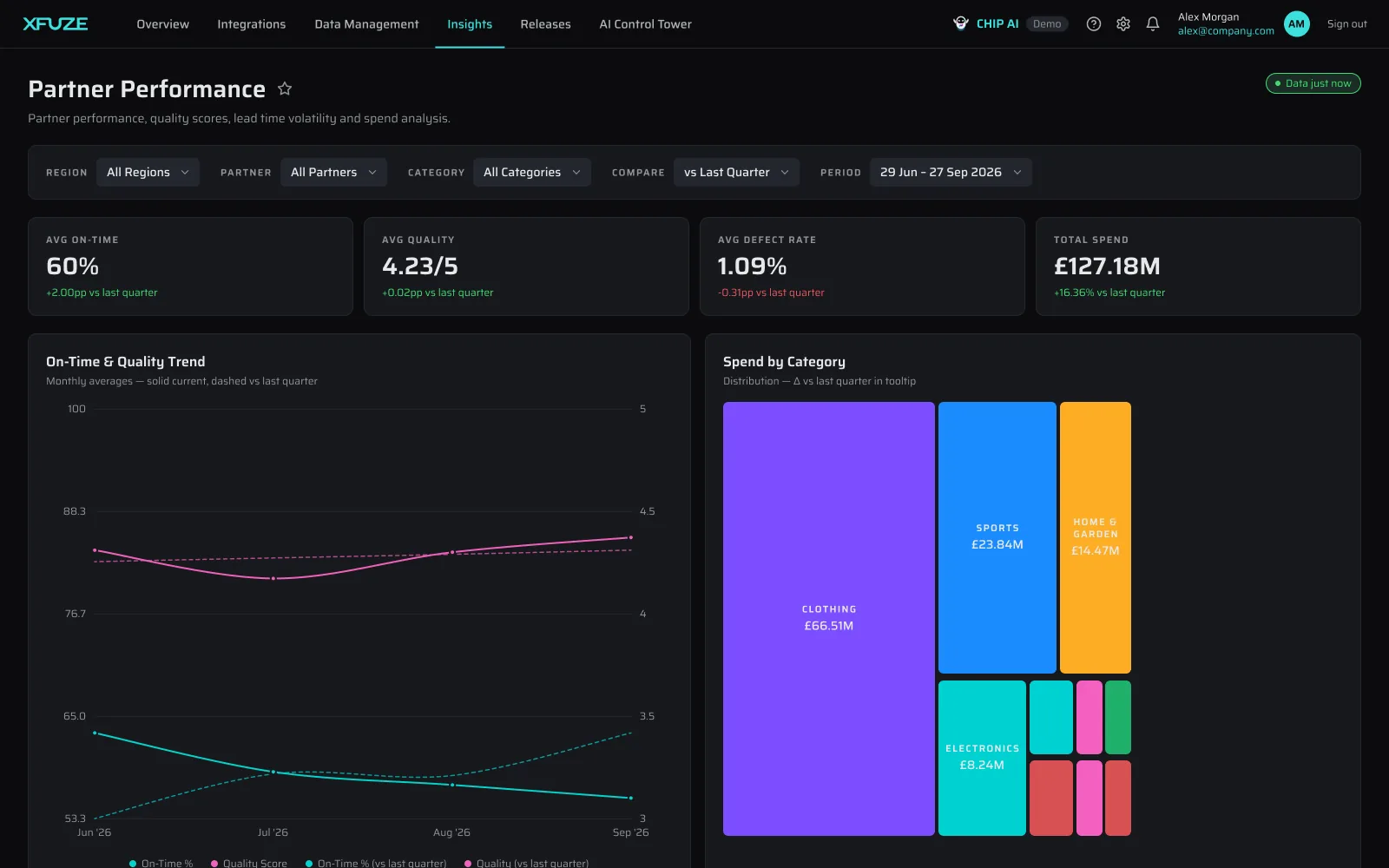This screenshot has width=1389, height=868.
Task: Select the Insights tab
Action: click(470, 24)
